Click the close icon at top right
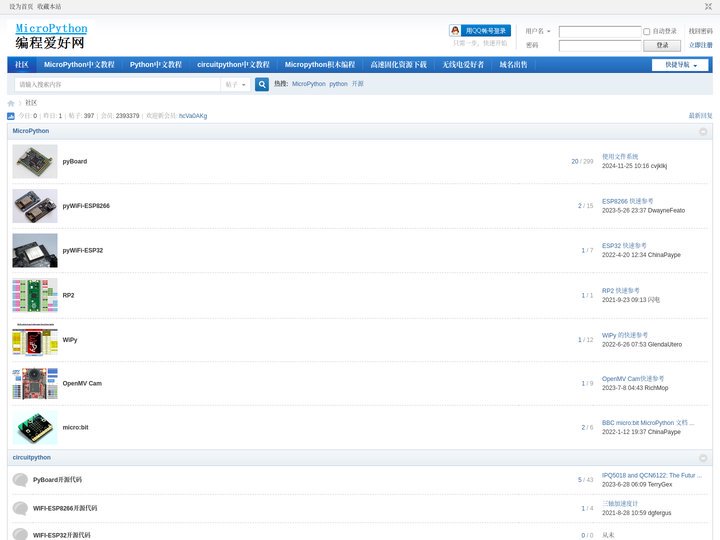Image resolution: width=720 pixels, height=540 pixels. click(x=708, y=6)
